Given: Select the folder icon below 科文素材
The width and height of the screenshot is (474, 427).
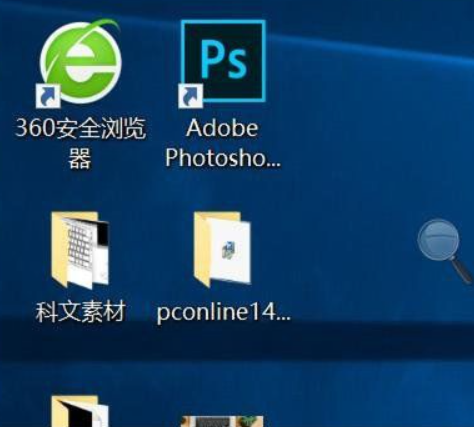Looking at the screenshot, I should (x=80, y=411).
